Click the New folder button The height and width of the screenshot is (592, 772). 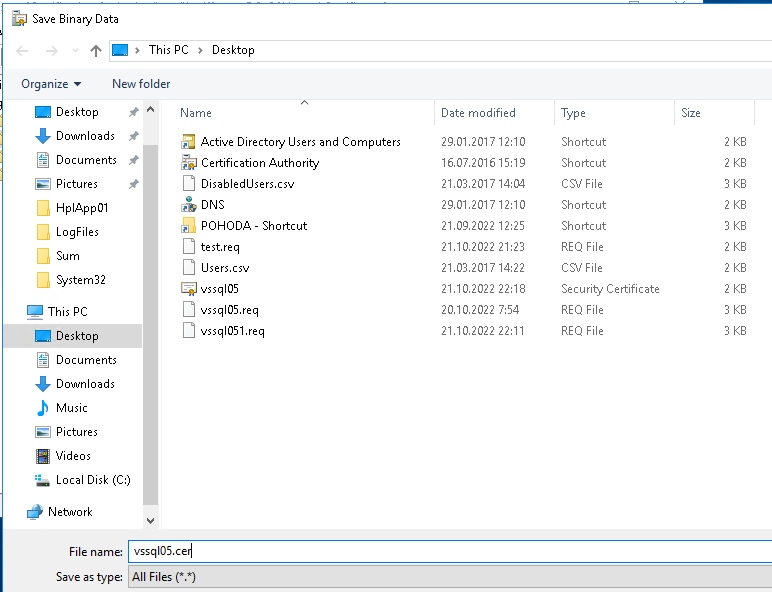(x=141, y=84)
